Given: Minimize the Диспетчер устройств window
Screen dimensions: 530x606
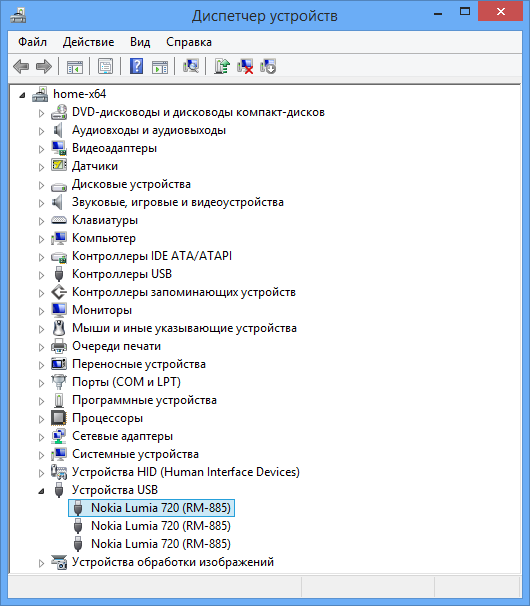Looking at the screenshot, I should tap(438, 12).
